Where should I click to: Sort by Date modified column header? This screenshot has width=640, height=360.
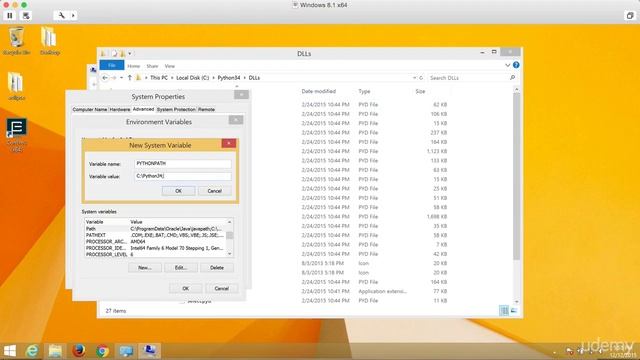coord(319,91)
